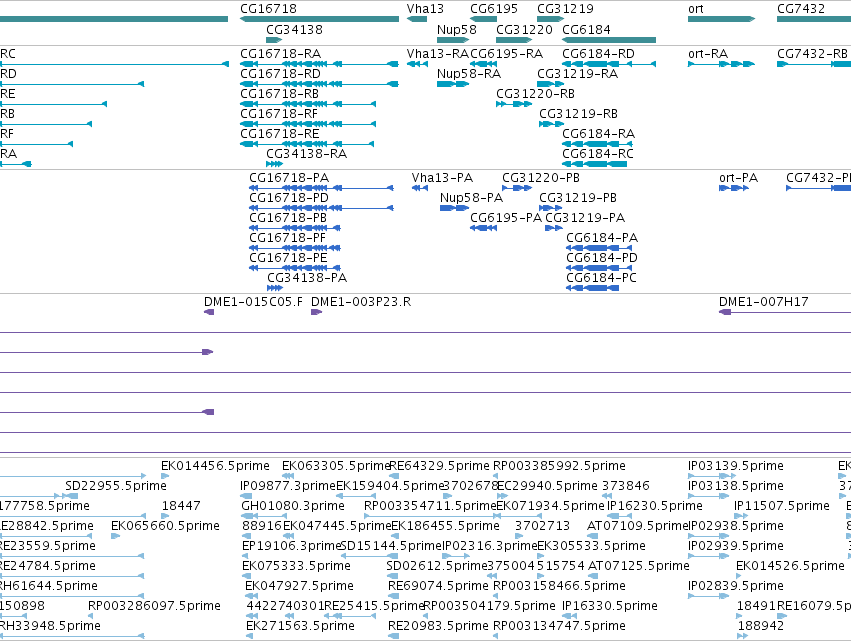Select transcript CG6195-RA
Image resolution: width=851 pixels, height=641 pixels.
[x=506, y=54]
